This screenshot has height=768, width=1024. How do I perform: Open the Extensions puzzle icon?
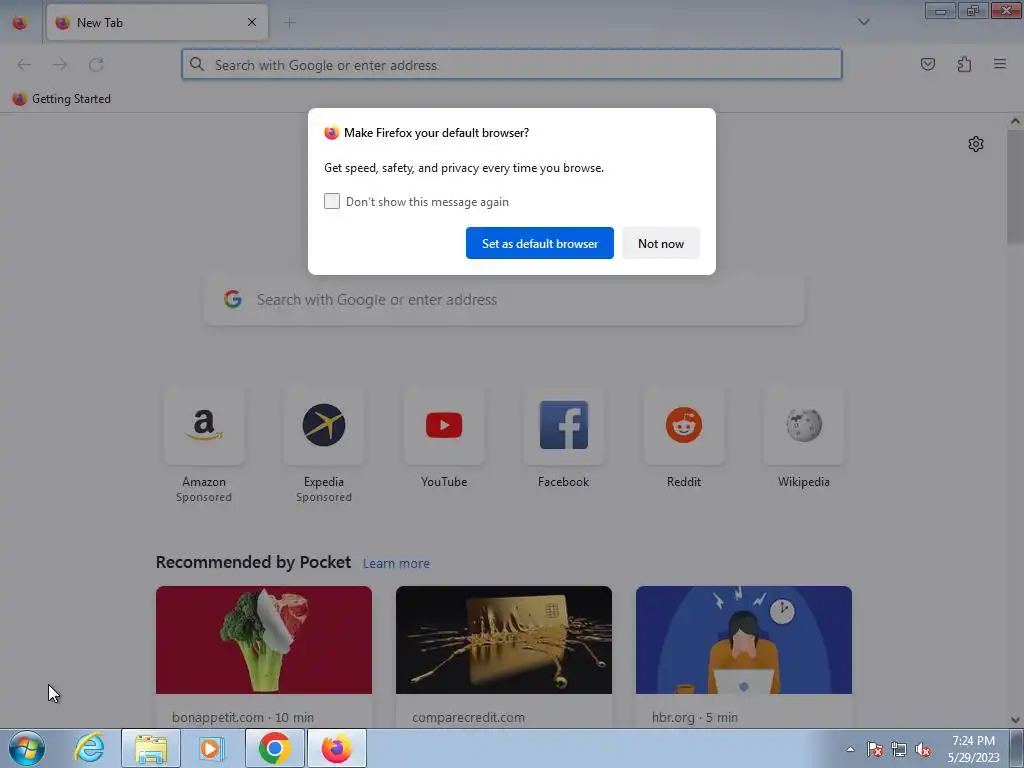click(964, 64)
